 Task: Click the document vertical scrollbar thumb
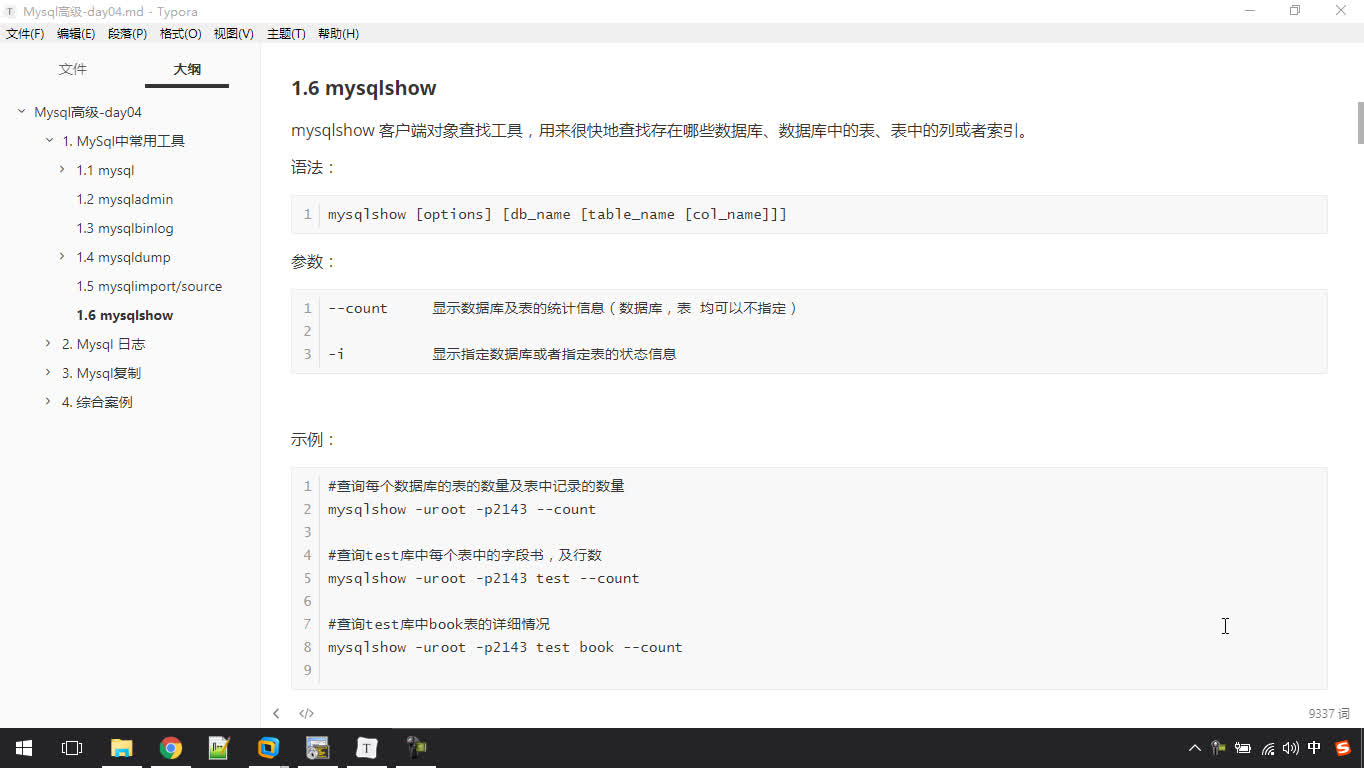pyautogui.click(x=1360, y=123)
